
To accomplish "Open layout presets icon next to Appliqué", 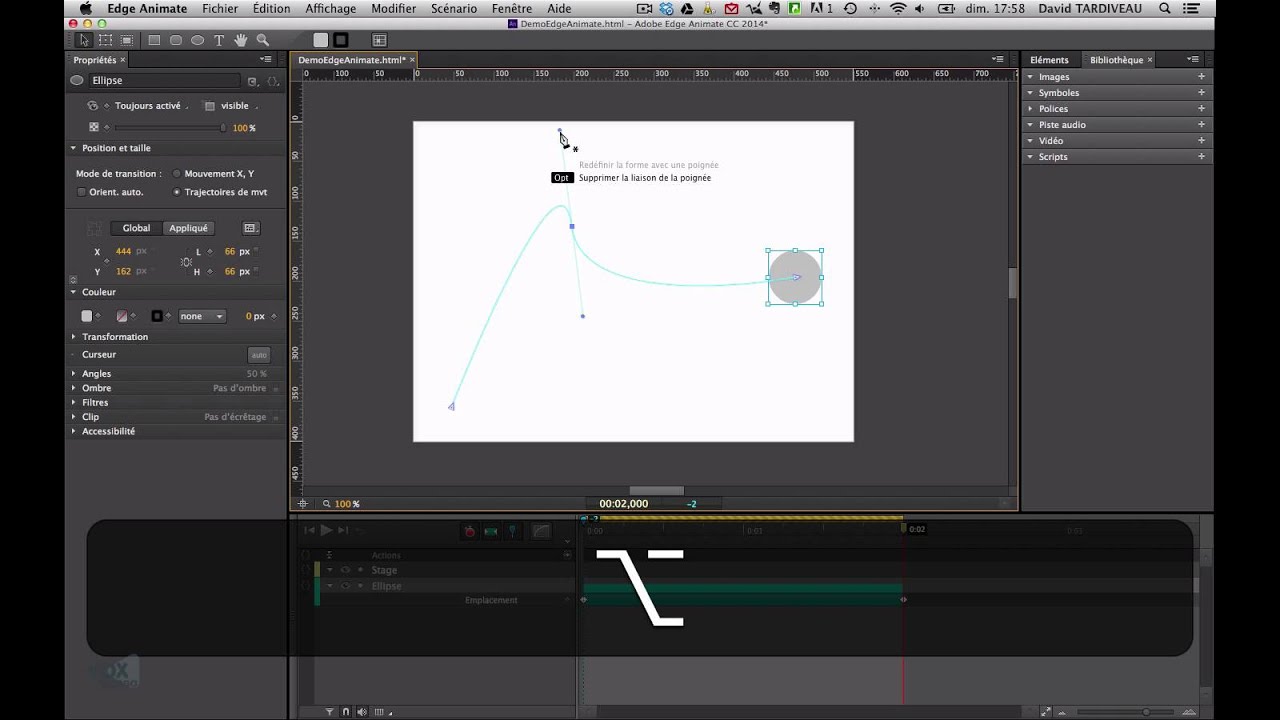I will tap(251, 228).
